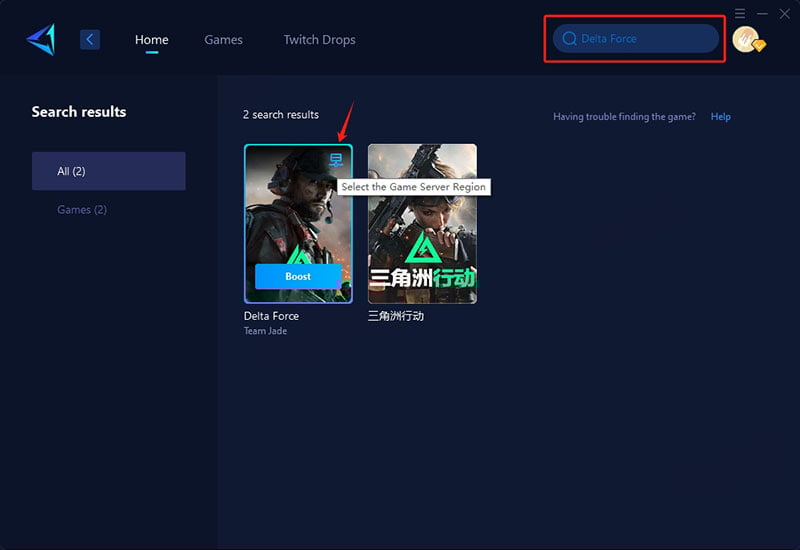Open the Home tab
This screenshot has height=550, width=800.
(152, 40)
